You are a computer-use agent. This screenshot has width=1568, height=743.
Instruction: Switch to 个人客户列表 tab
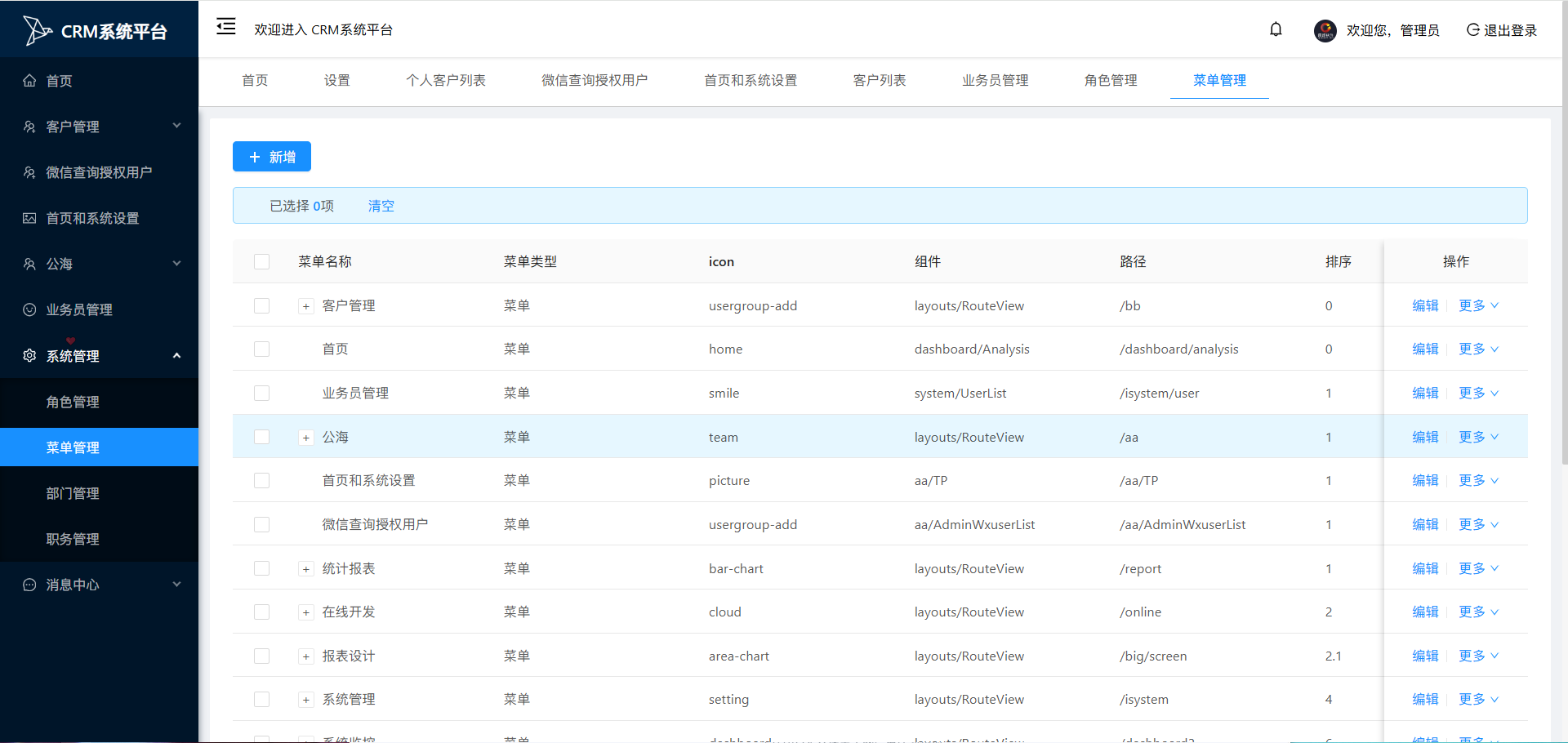tap(446, 80)
